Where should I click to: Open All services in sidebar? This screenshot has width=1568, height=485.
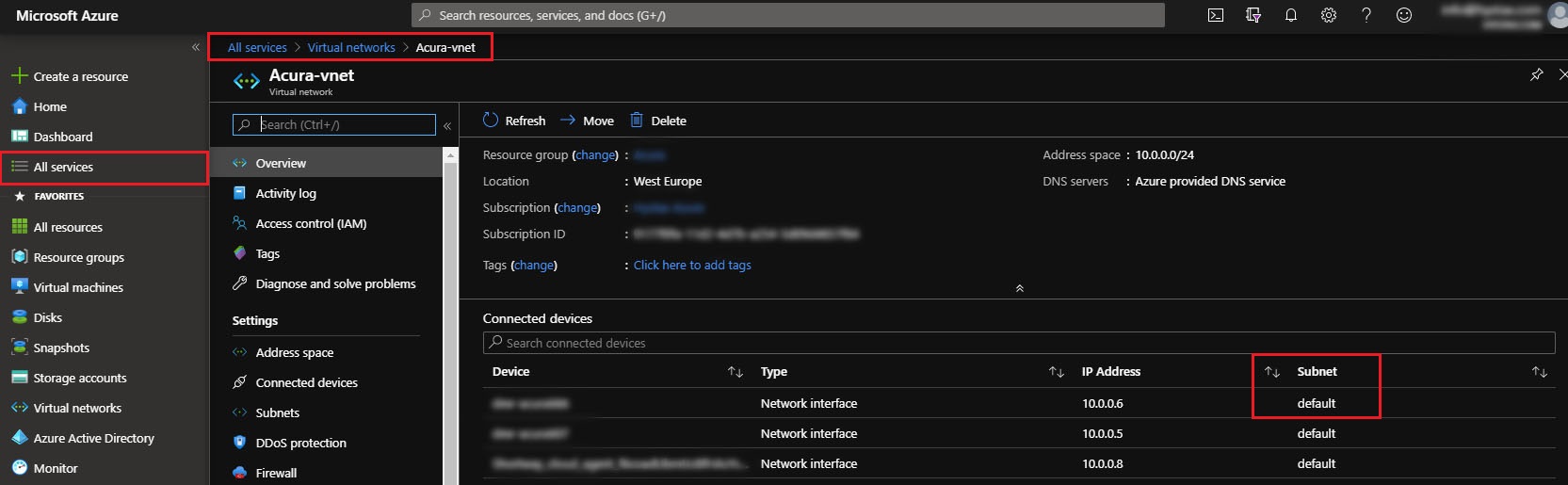[63, 167]
